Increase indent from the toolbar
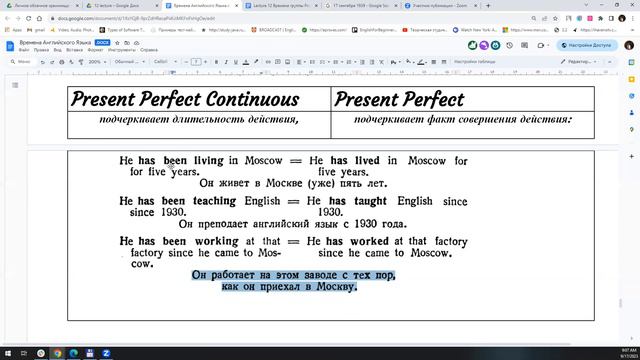The image size is (640, 360). pyautogui.click(x=371, y=62)
